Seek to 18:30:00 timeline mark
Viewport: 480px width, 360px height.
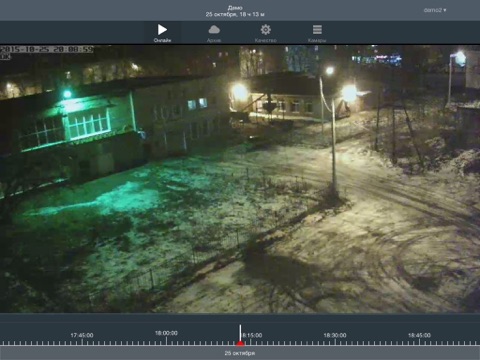click(x=335, y=335)
